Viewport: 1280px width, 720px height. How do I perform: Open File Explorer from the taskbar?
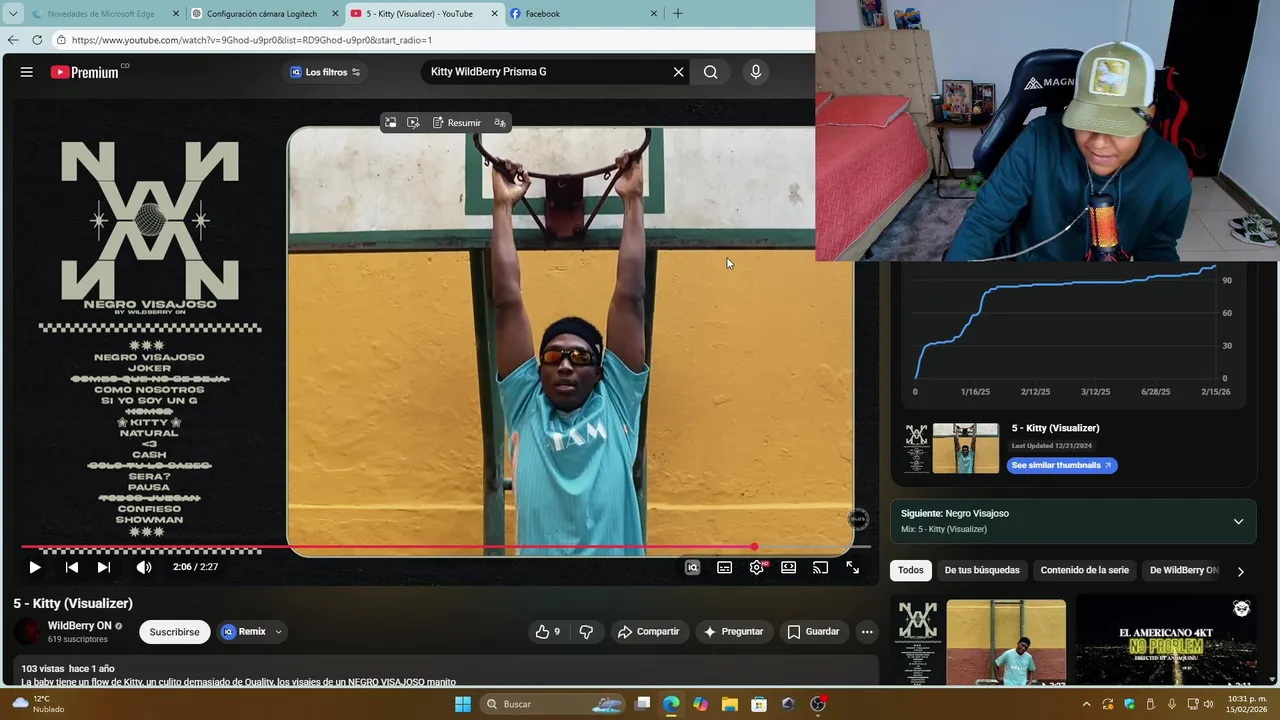point(729,704)
